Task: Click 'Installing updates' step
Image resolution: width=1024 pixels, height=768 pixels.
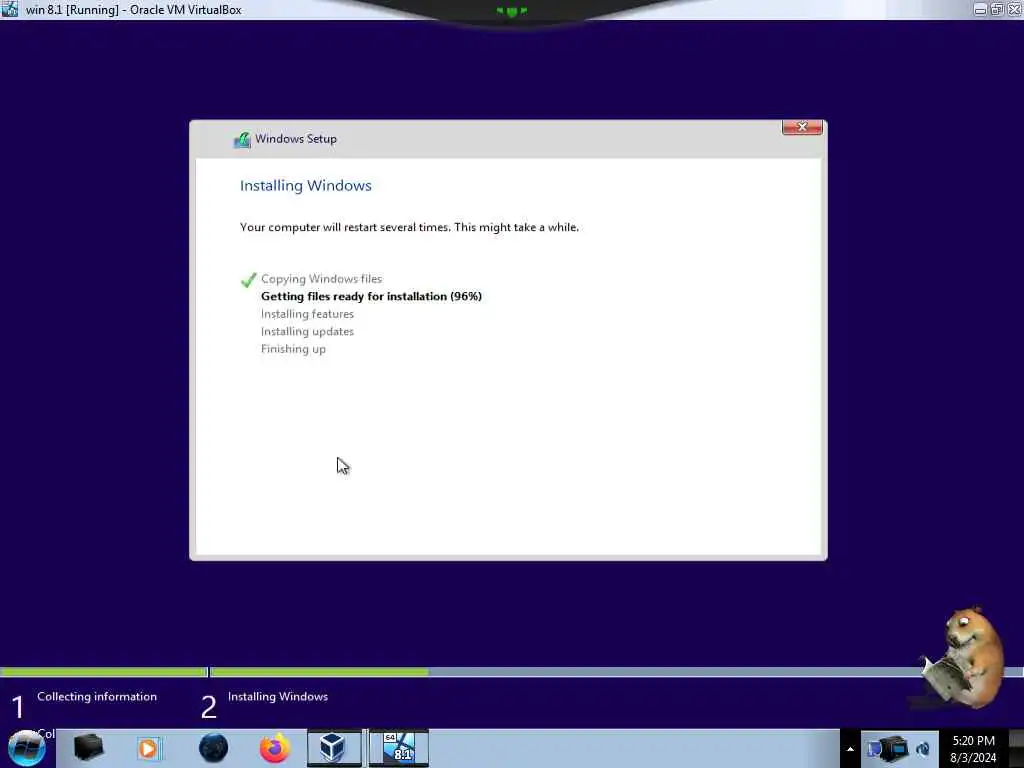Action: 307,332
